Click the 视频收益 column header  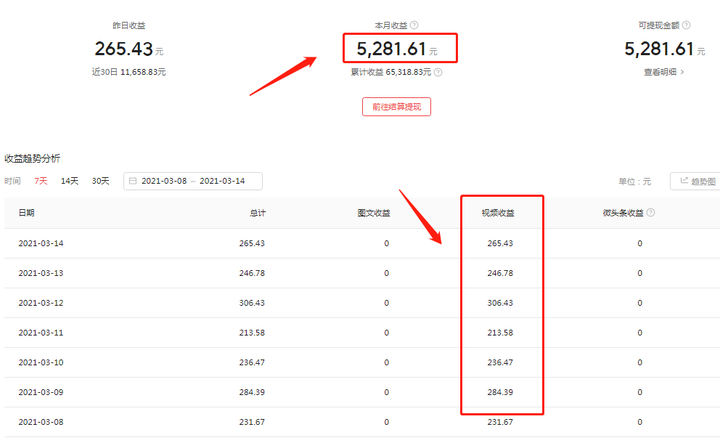pos(498,213)
